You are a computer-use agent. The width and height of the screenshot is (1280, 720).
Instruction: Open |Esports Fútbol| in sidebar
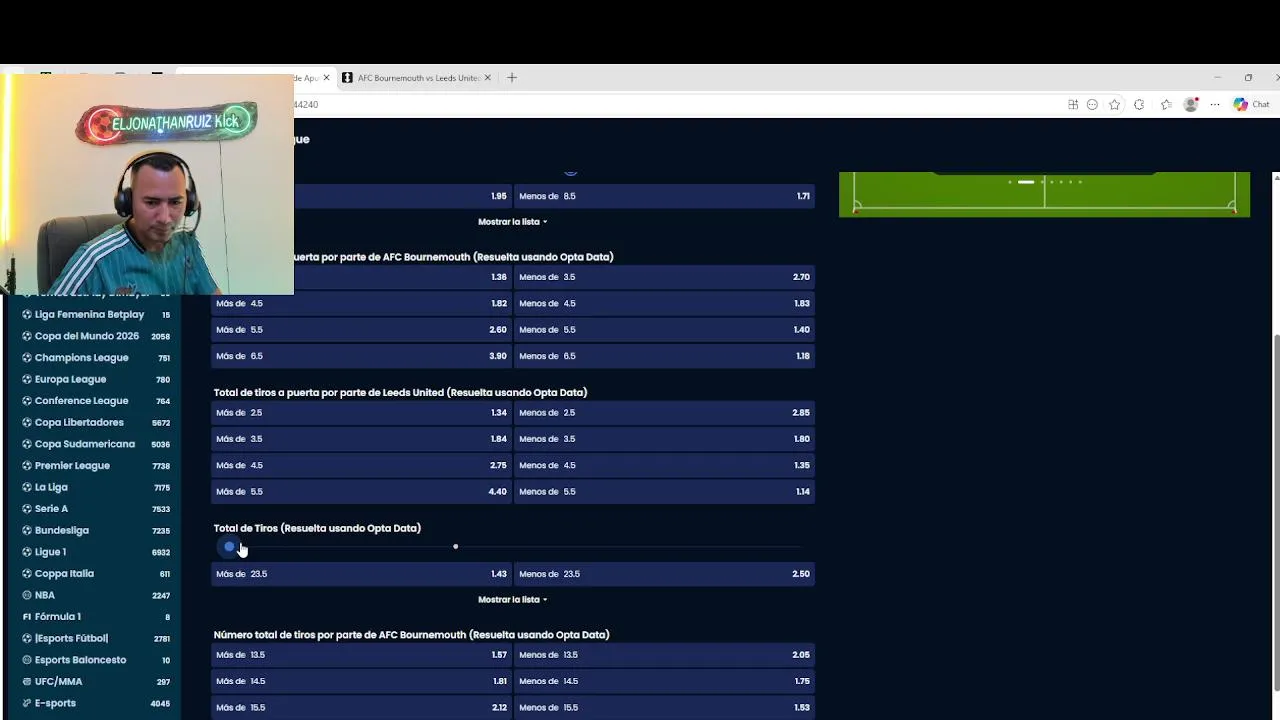[71, 638]
